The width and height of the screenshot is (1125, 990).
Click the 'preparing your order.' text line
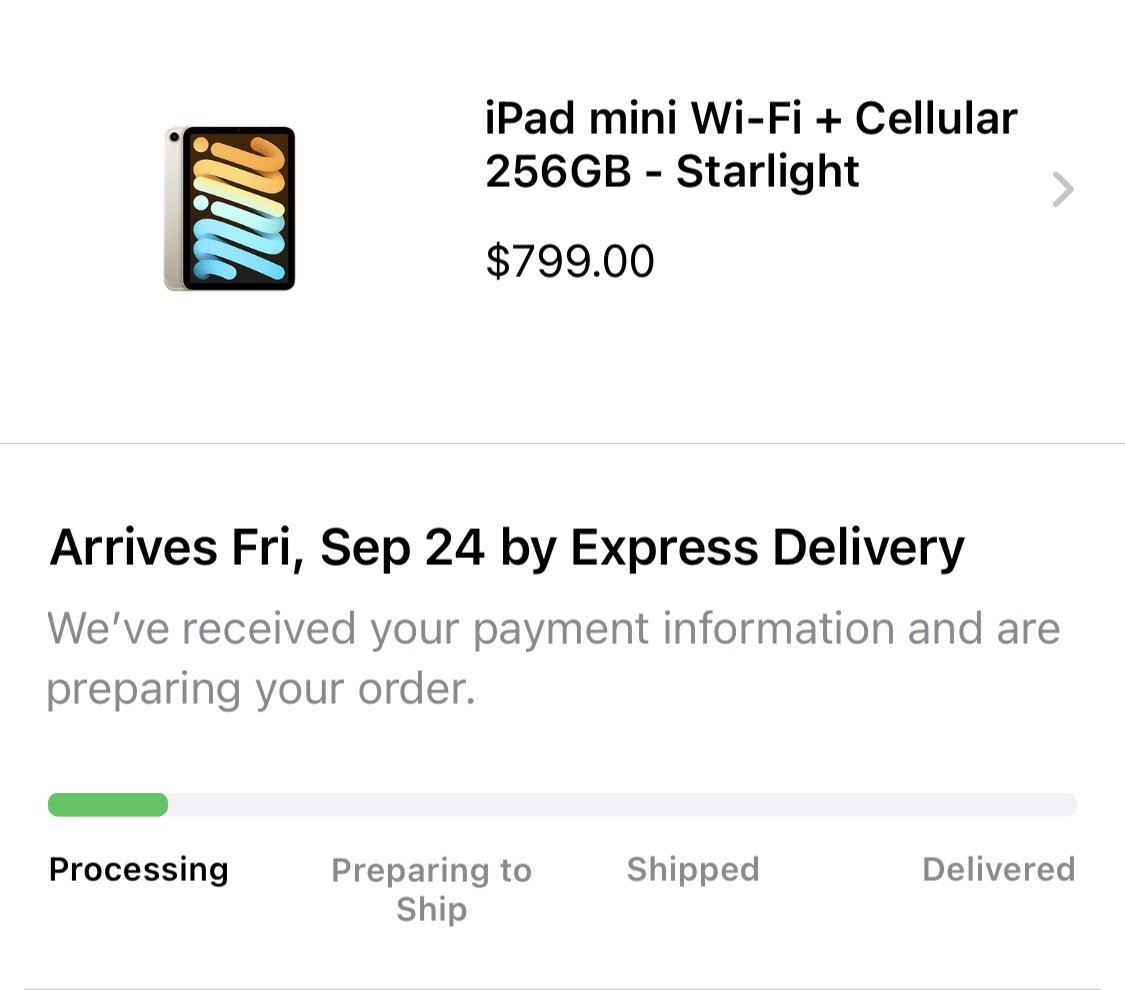point(260,689)
